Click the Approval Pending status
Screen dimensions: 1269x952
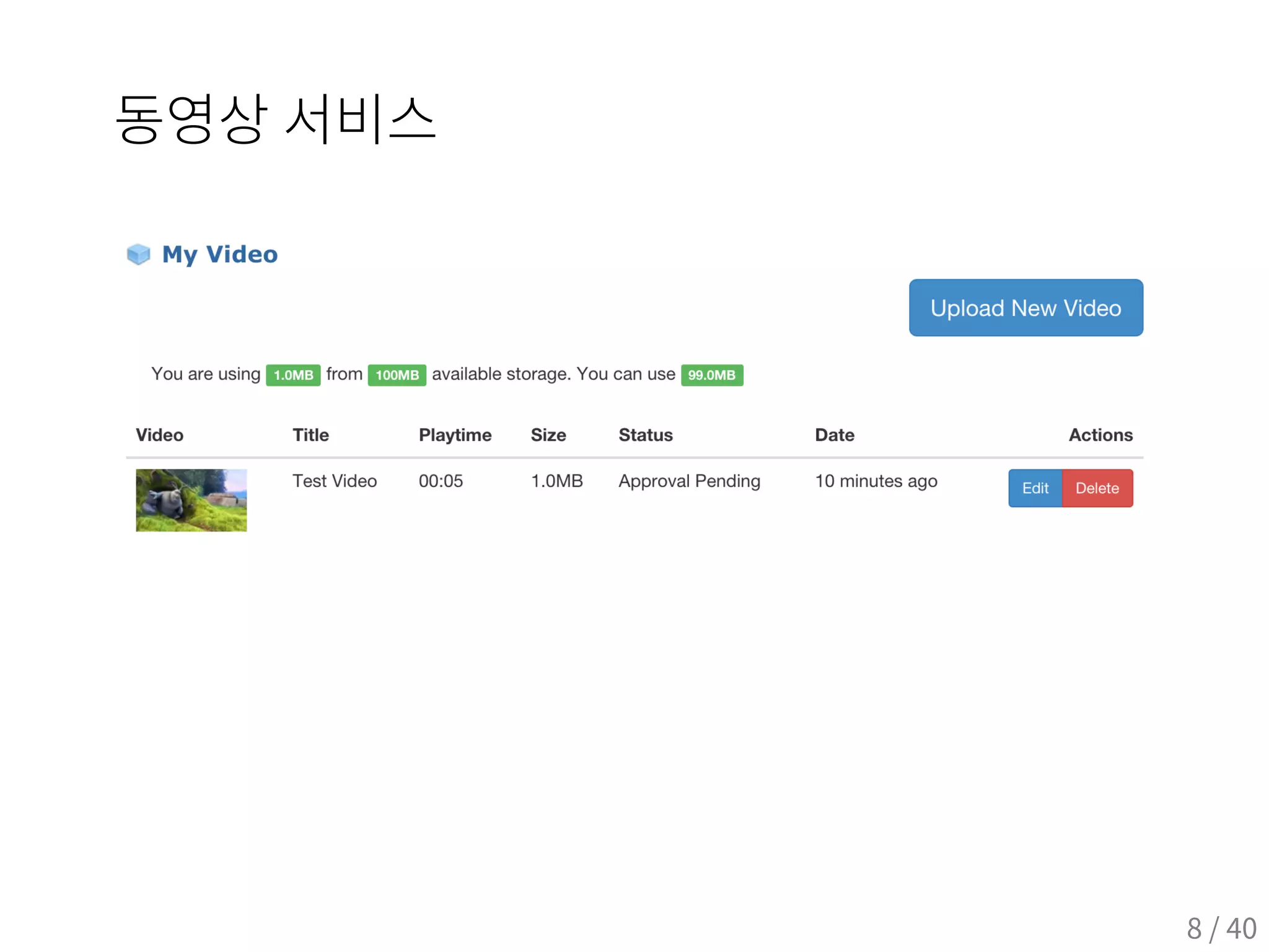point(690,481)
